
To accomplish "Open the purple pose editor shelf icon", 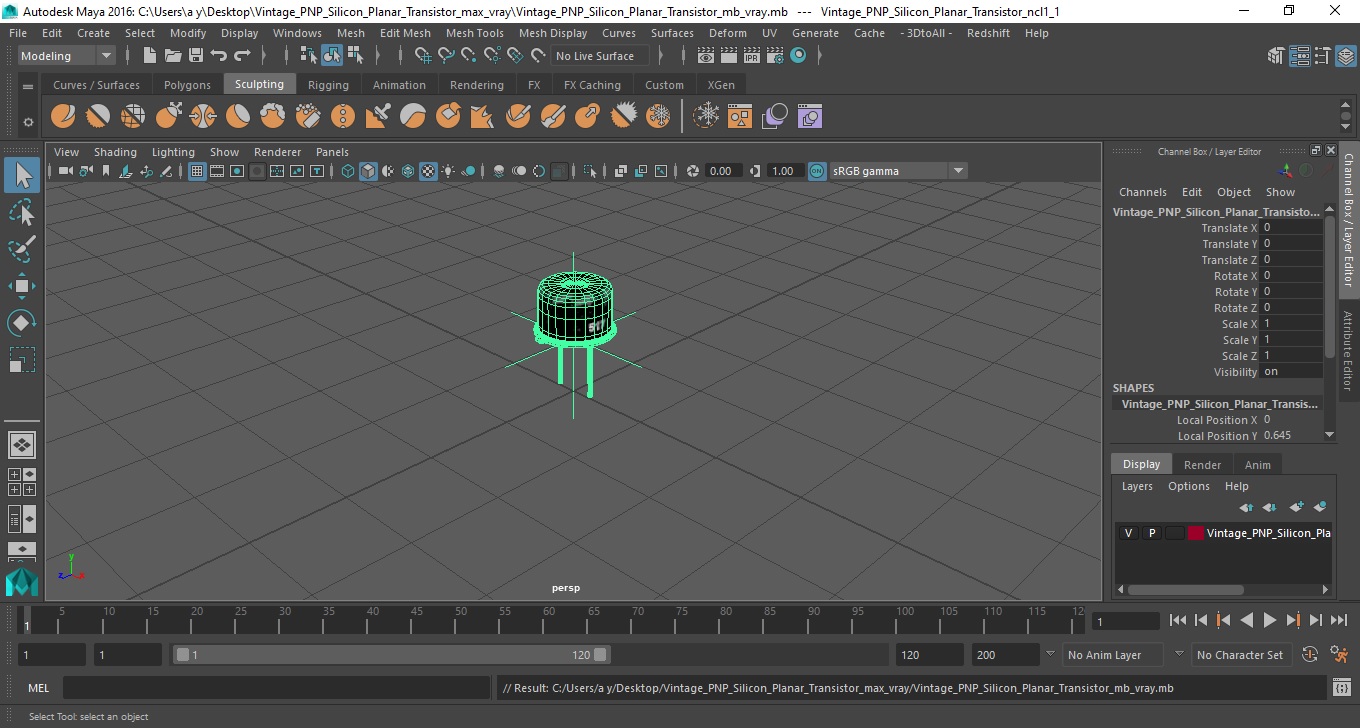I will coord(809,117).
